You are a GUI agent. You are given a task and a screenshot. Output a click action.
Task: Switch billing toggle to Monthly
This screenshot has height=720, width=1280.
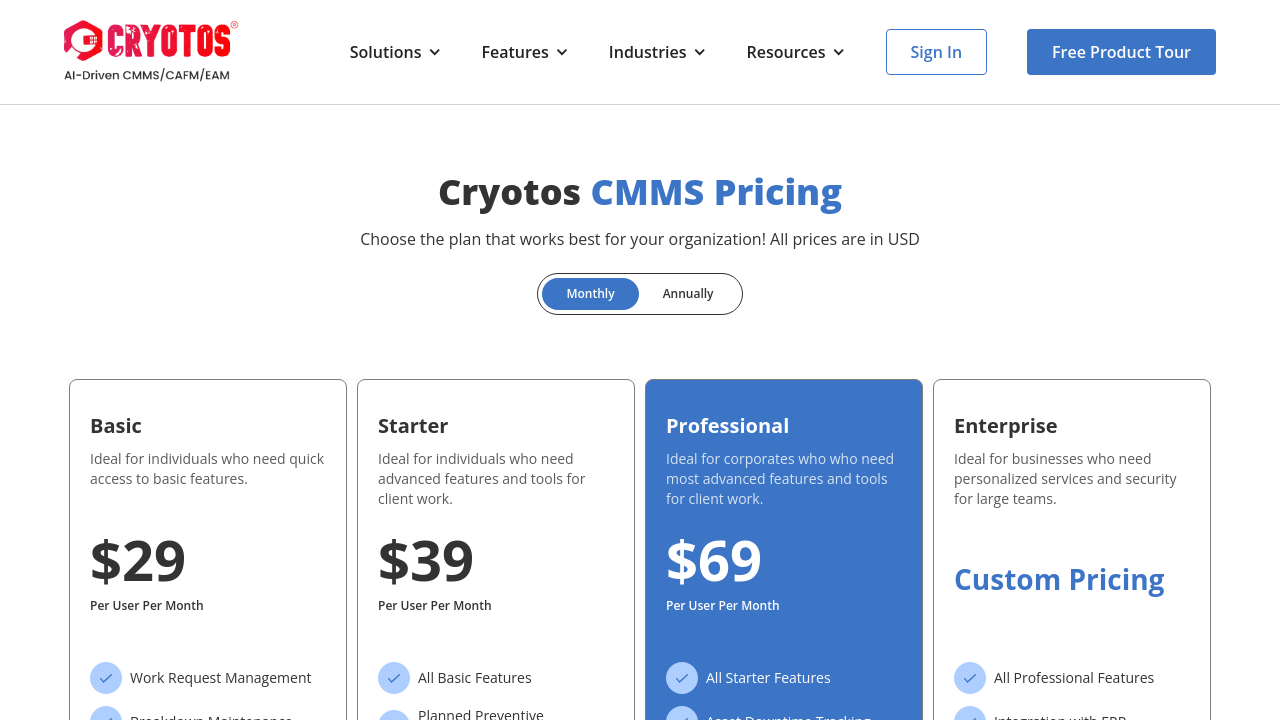(590, 294)
